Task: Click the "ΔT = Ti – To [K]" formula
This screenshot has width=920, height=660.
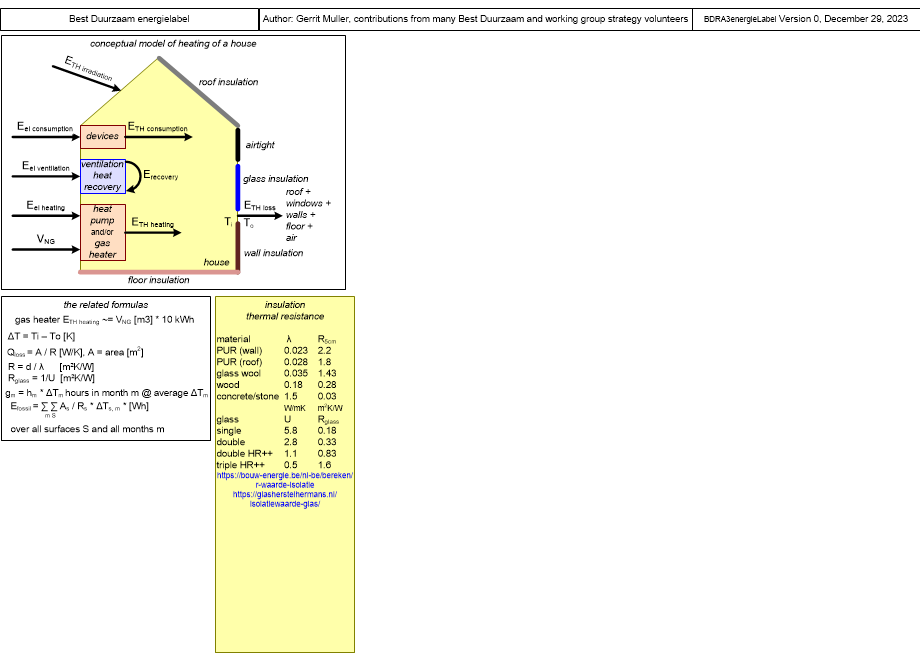Action: pyautogui.click(x=41, y=336)
